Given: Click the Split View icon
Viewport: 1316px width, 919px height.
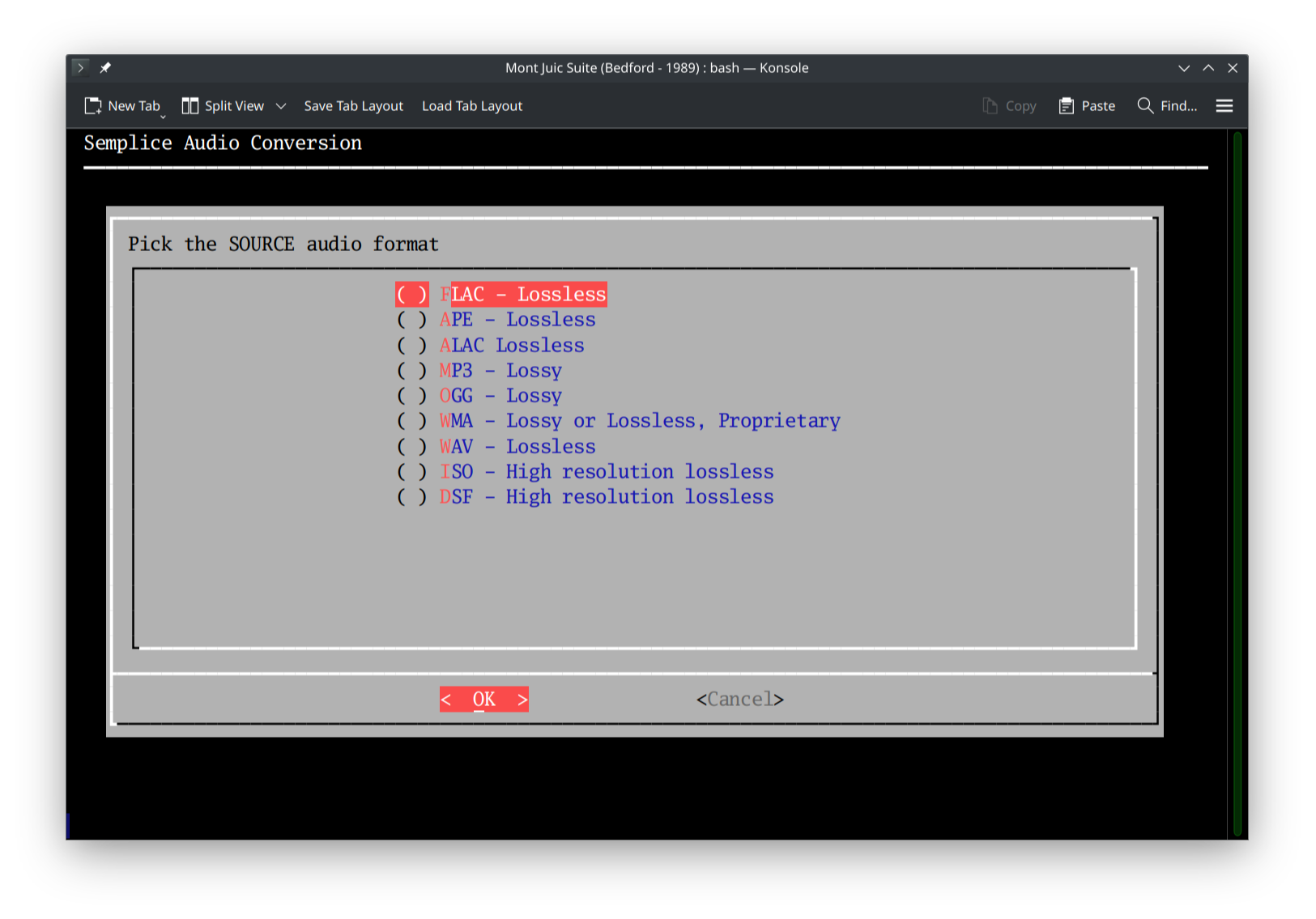Looking at the screenshot, I should (190, 105).
